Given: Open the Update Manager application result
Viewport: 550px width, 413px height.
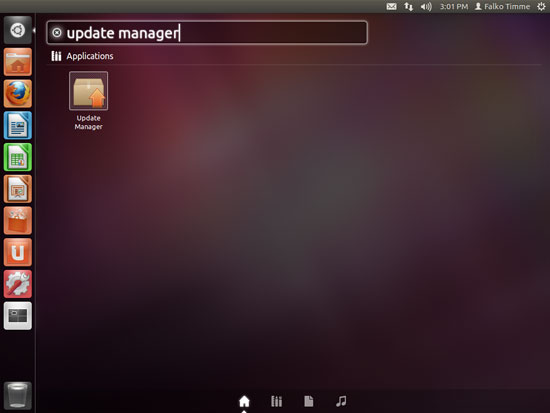Looking at the screenshot, I should 88,101.
